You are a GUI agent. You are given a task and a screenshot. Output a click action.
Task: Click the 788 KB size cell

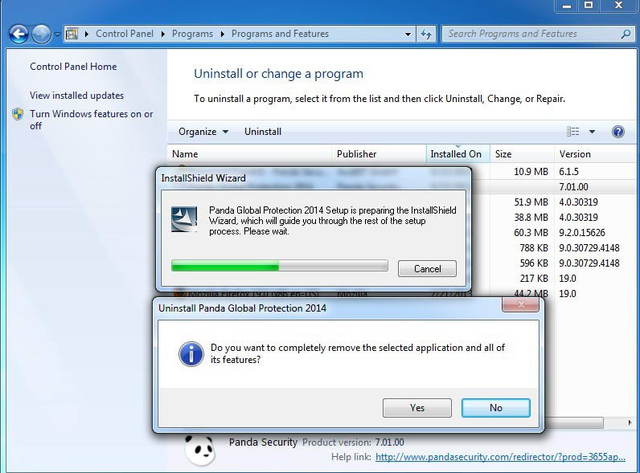click(x=534, y=248)
